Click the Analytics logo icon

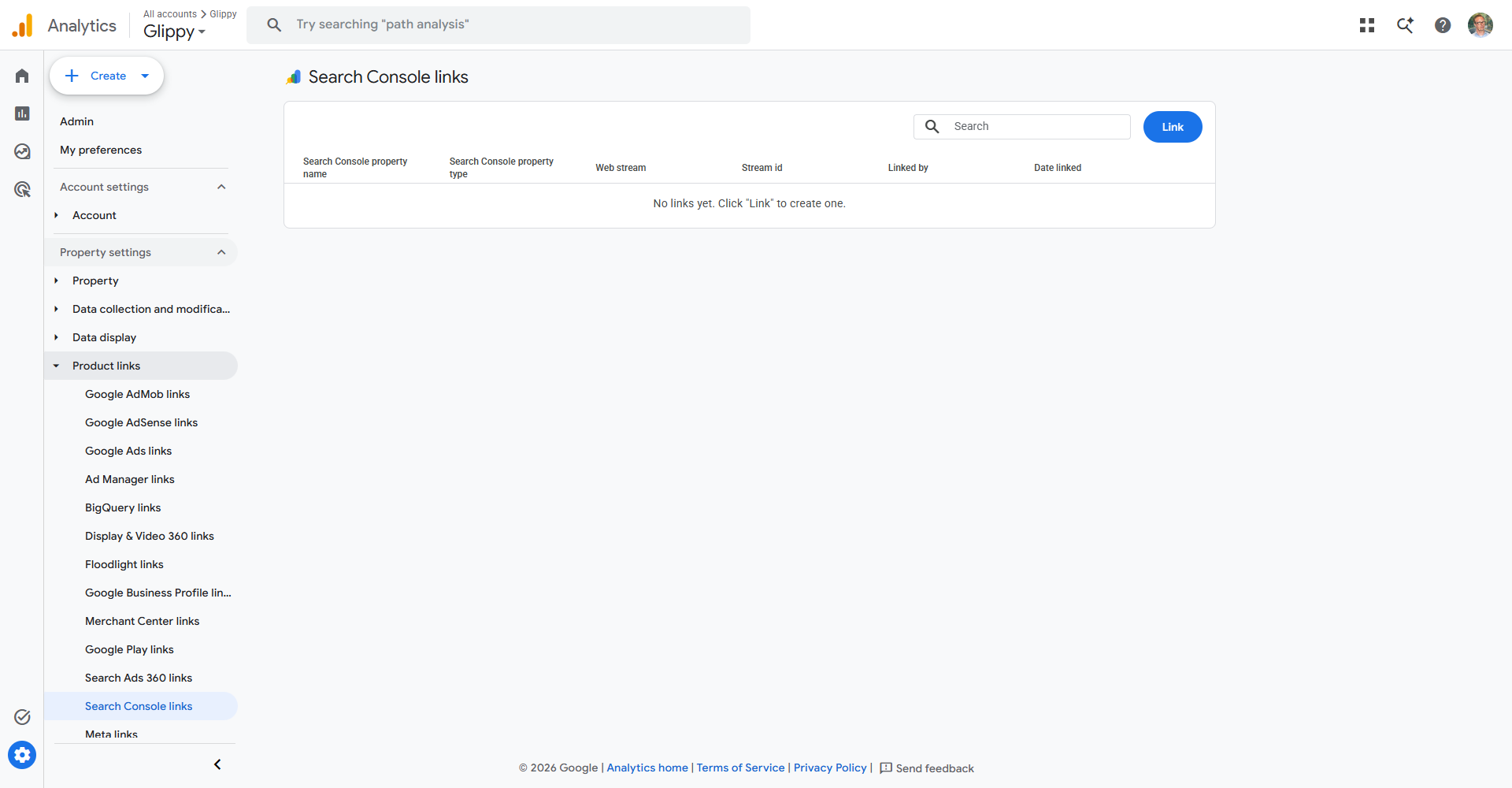point(22,25)
